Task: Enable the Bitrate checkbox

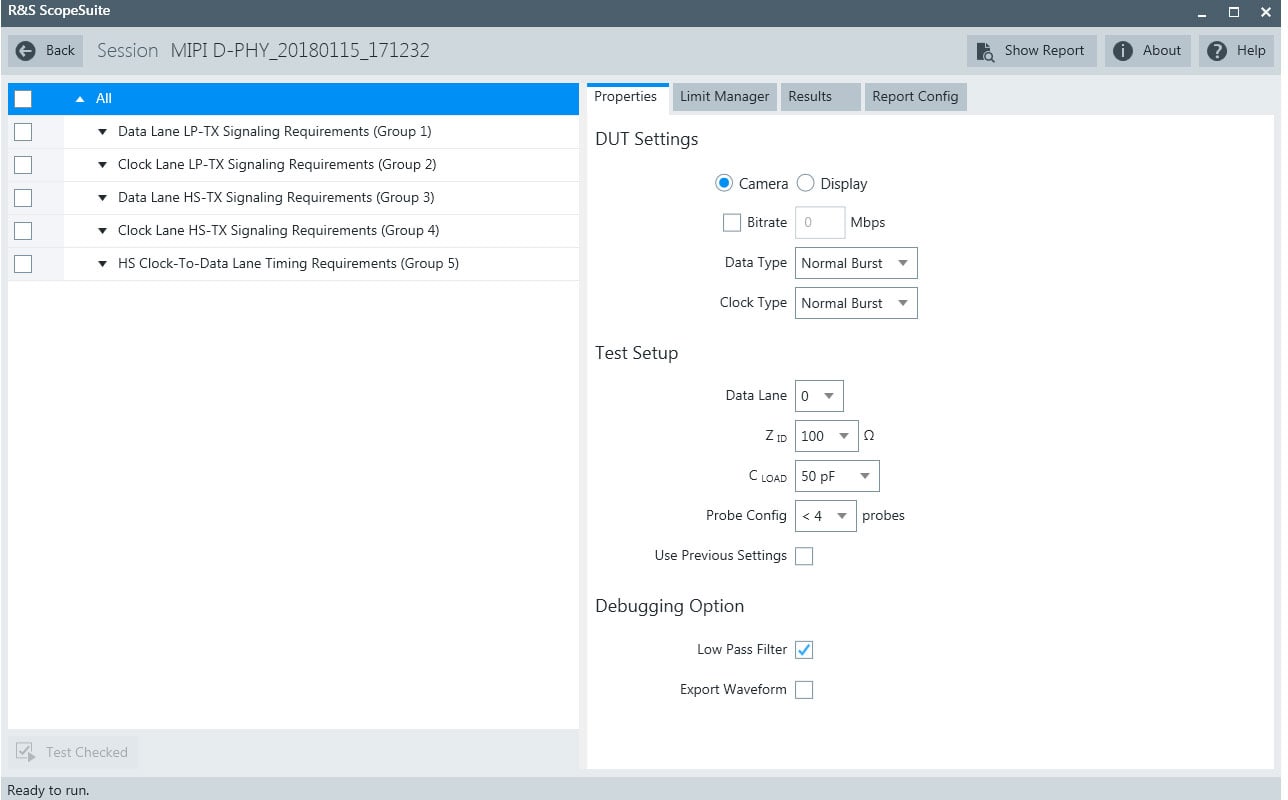Action: tap(731, 222)
